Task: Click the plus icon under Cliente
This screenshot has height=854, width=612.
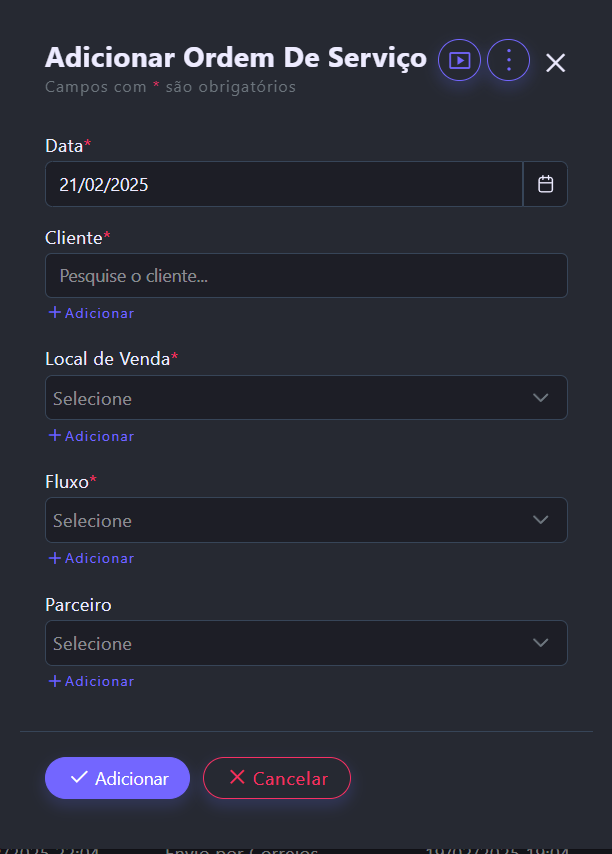Action: (55, 313)
